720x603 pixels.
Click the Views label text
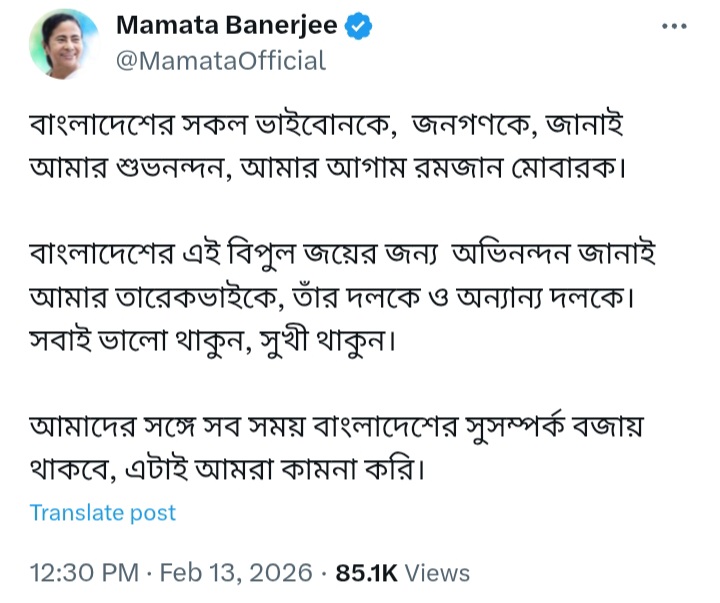point(438,573)
